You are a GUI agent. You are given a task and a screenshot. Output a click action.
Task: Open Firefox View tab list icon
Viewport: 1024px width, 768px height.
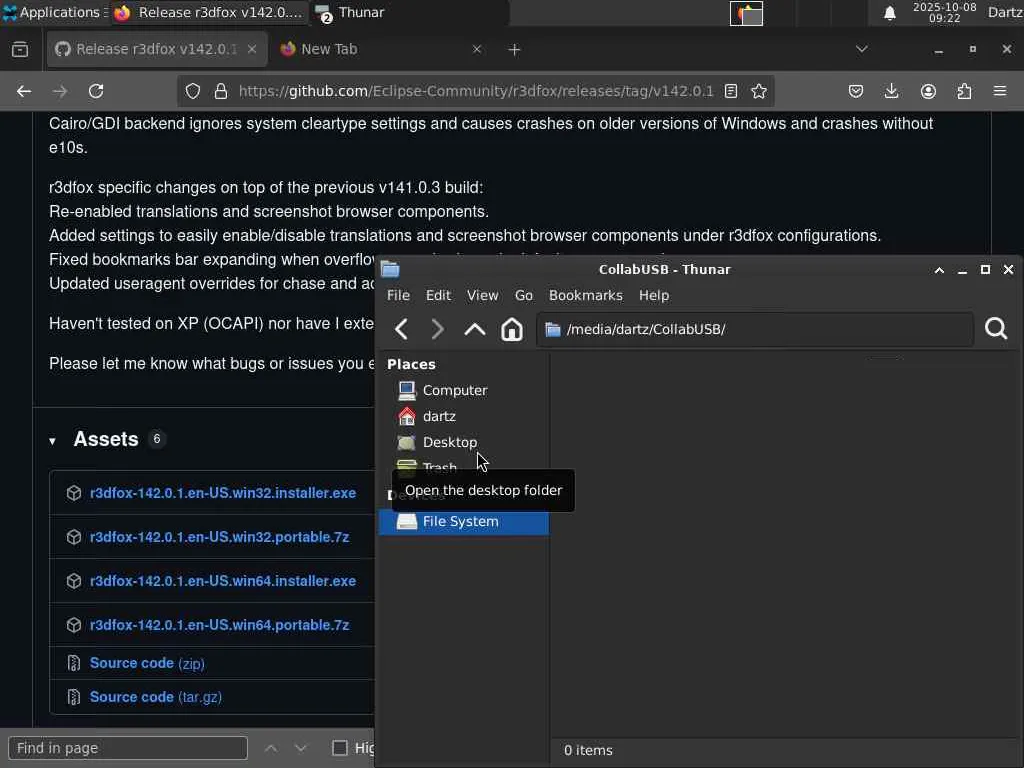(20, 50)
